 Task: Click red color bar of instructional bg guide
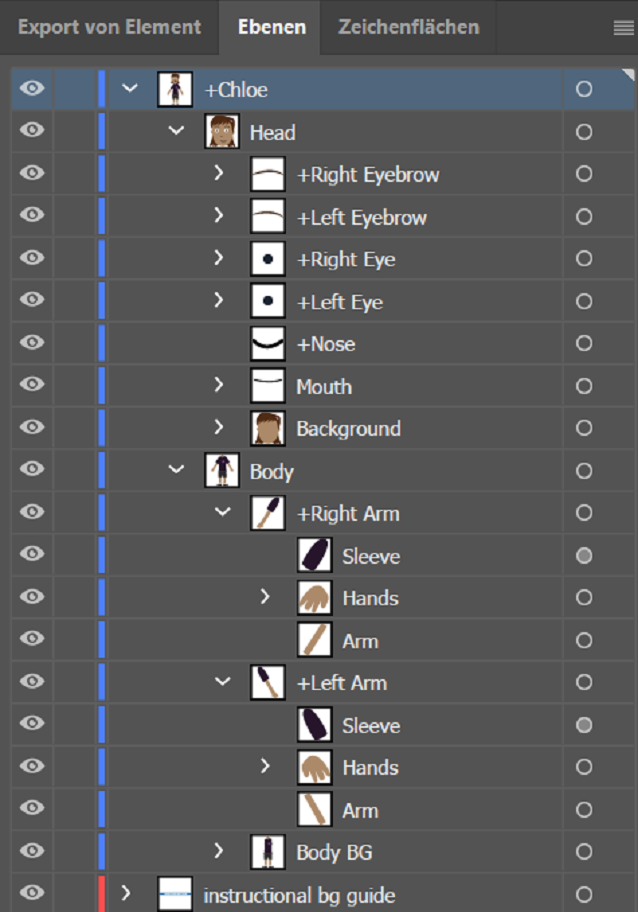click(102, 894)
